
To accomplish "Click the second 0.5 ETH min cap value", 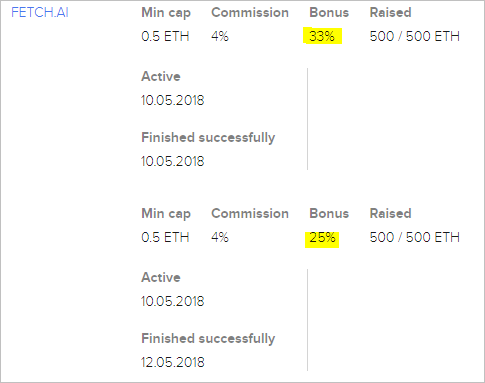I will tap(165, 237).
